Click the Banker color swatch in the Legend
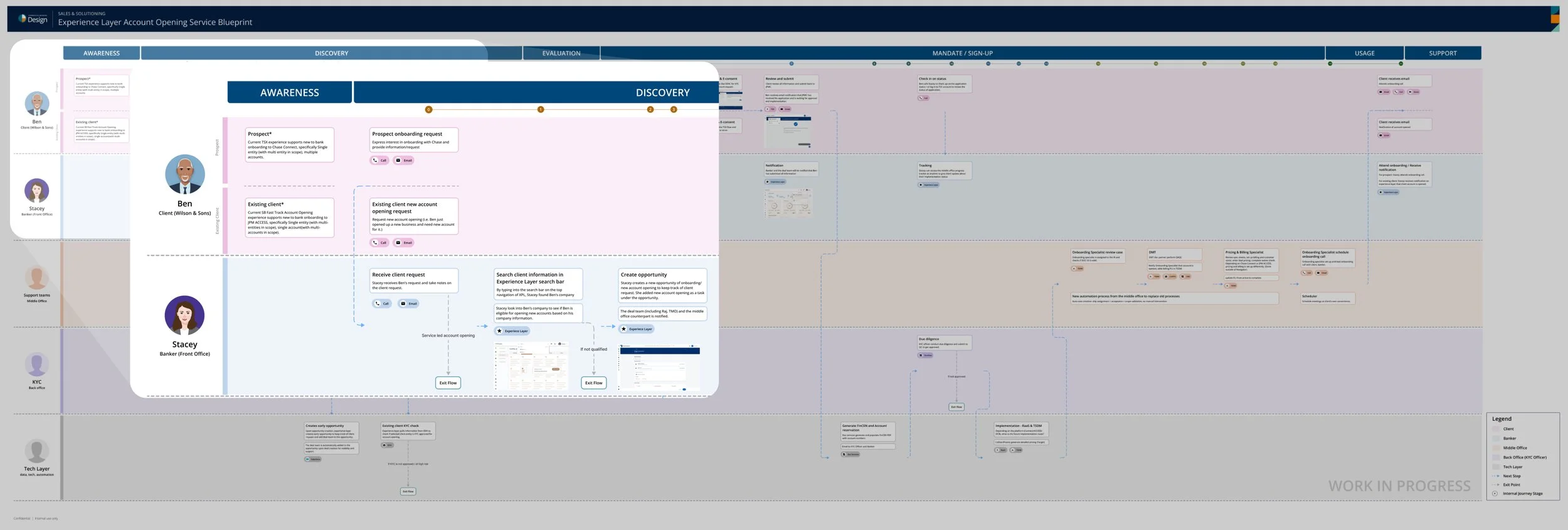1568x530 pixels. click(1495, 438)
